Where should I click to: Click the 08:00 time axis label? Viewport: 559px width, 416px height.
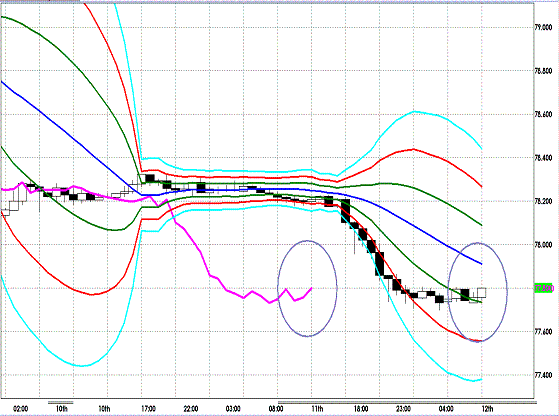276,409
